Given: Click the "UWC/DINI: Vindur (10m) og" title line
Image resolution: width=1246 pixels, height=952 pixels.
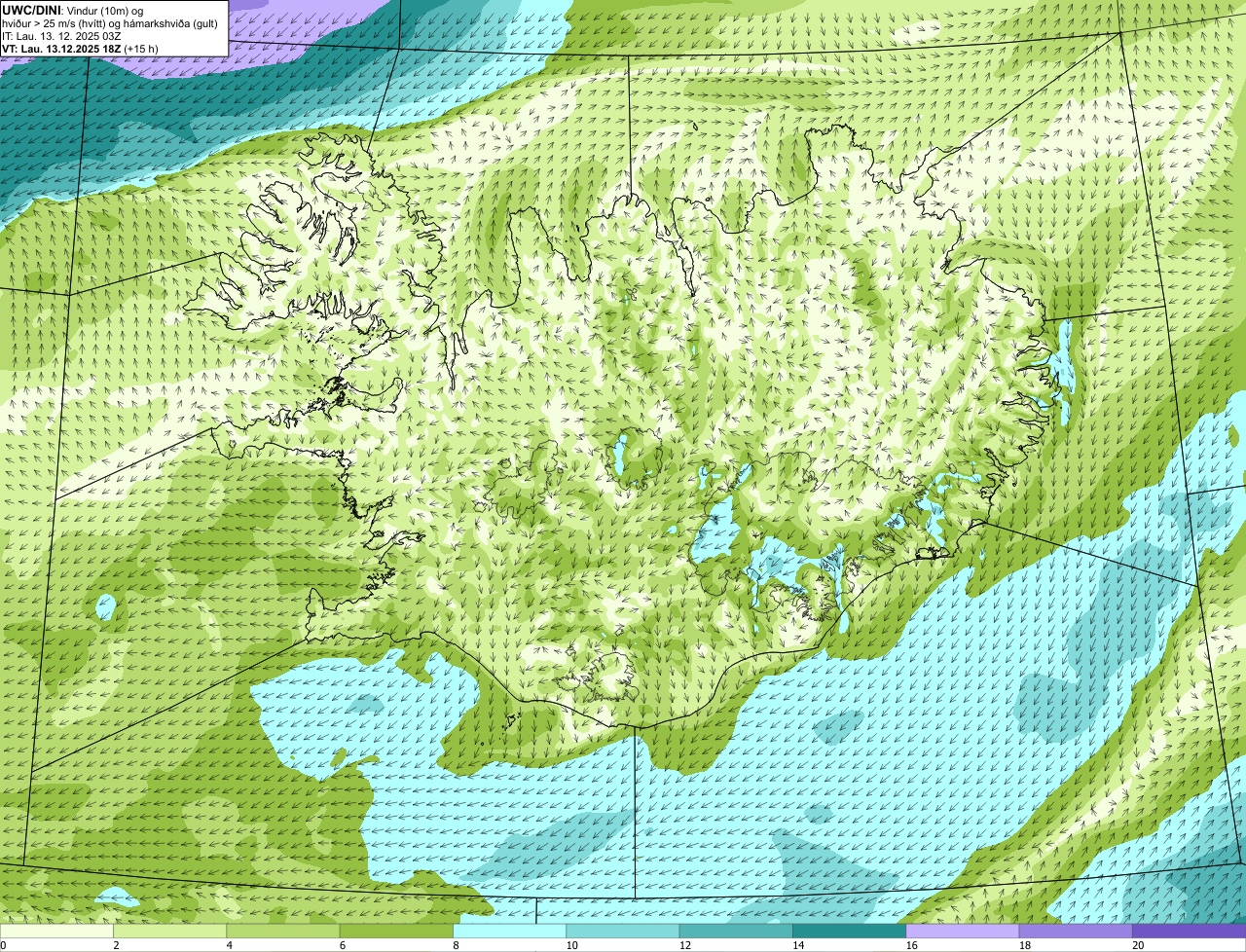Looking at the screenshot, I should point(73,10).
